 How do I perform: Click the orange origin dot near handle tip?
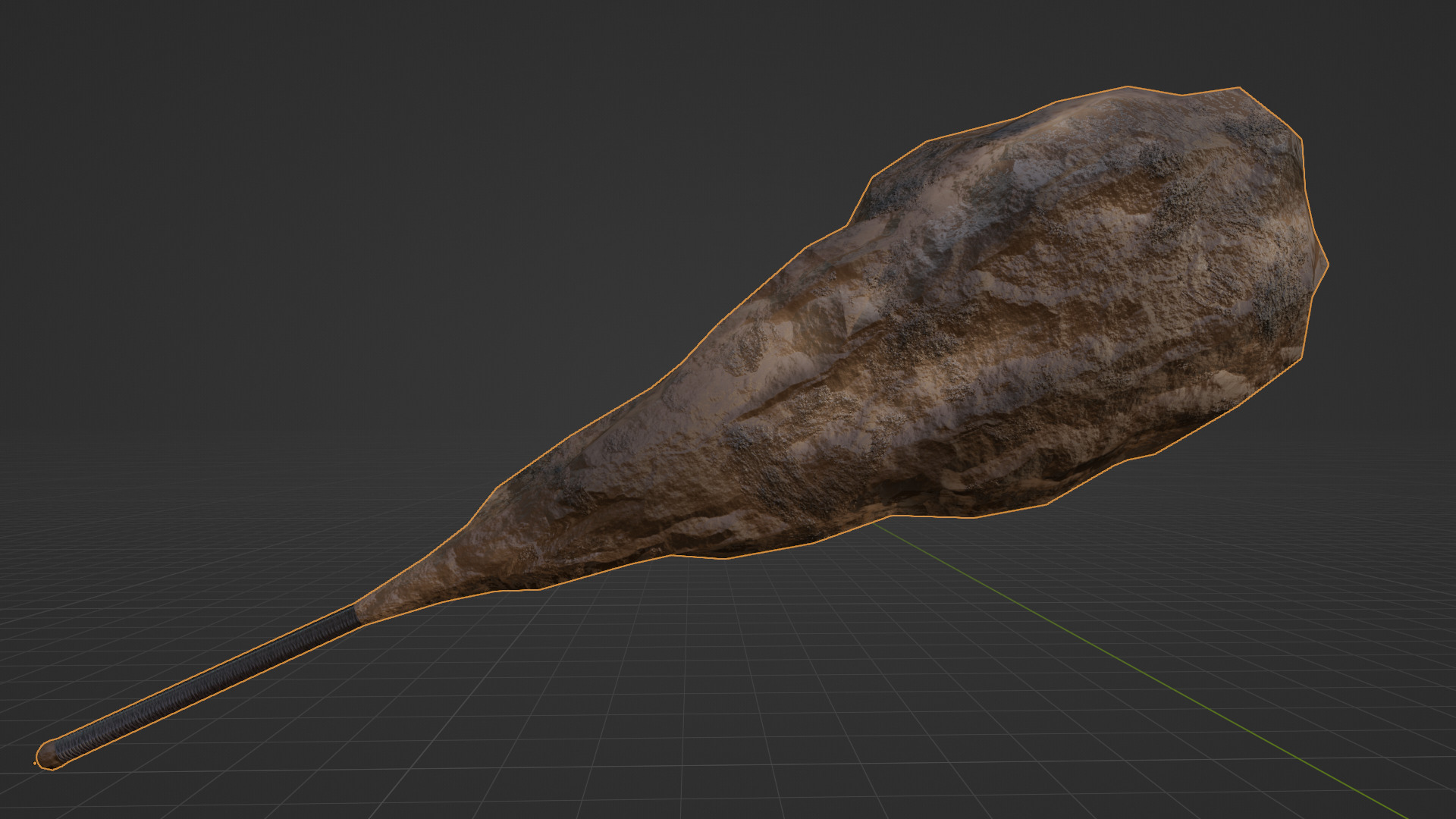pos(35,764)
